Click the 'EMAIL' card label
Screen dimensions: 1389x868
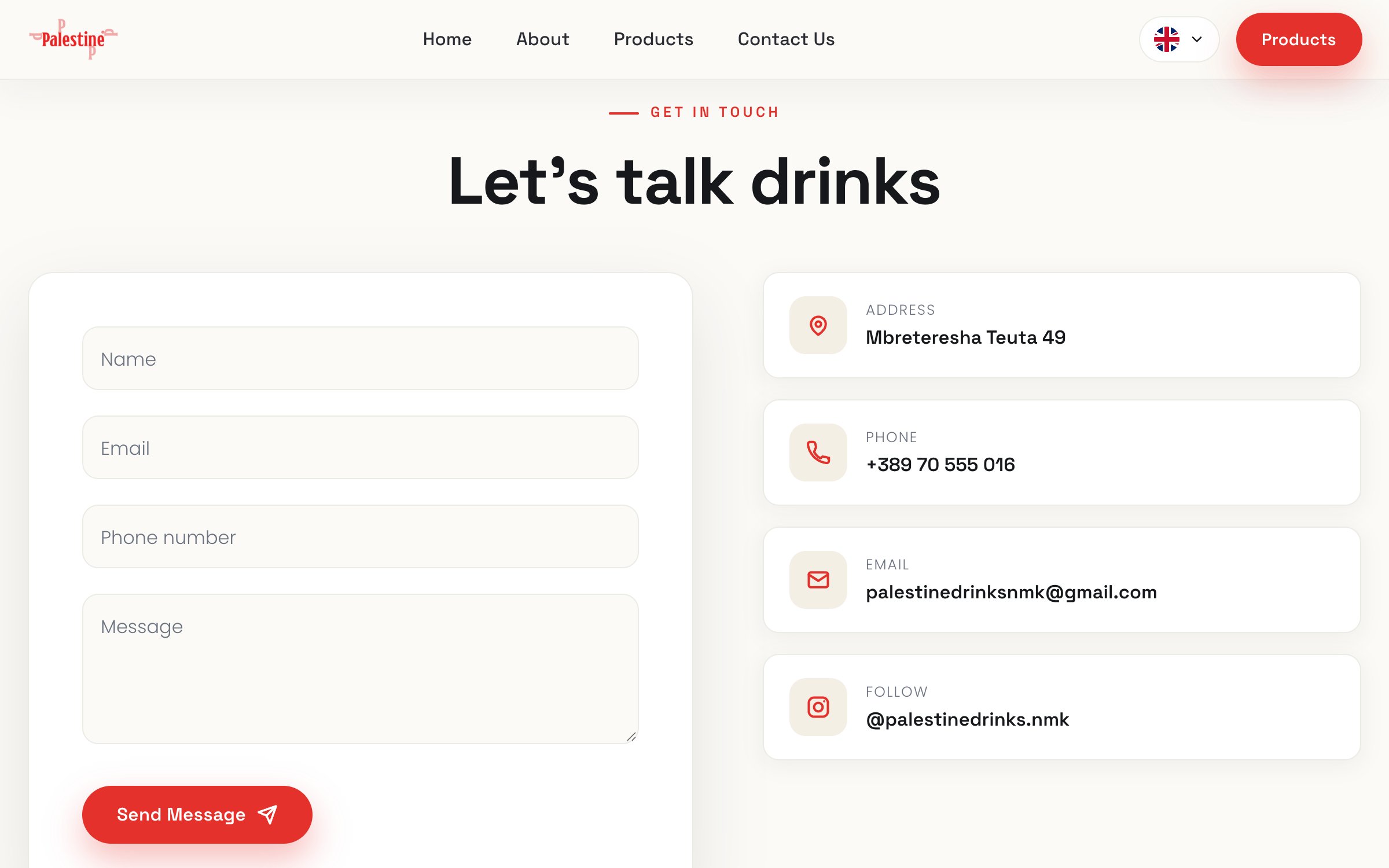click(x=887, y=565)
